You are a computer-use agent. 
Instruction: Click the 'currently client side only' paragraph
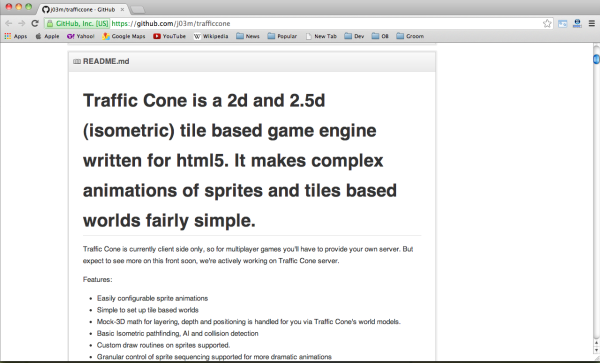(248, 255)
